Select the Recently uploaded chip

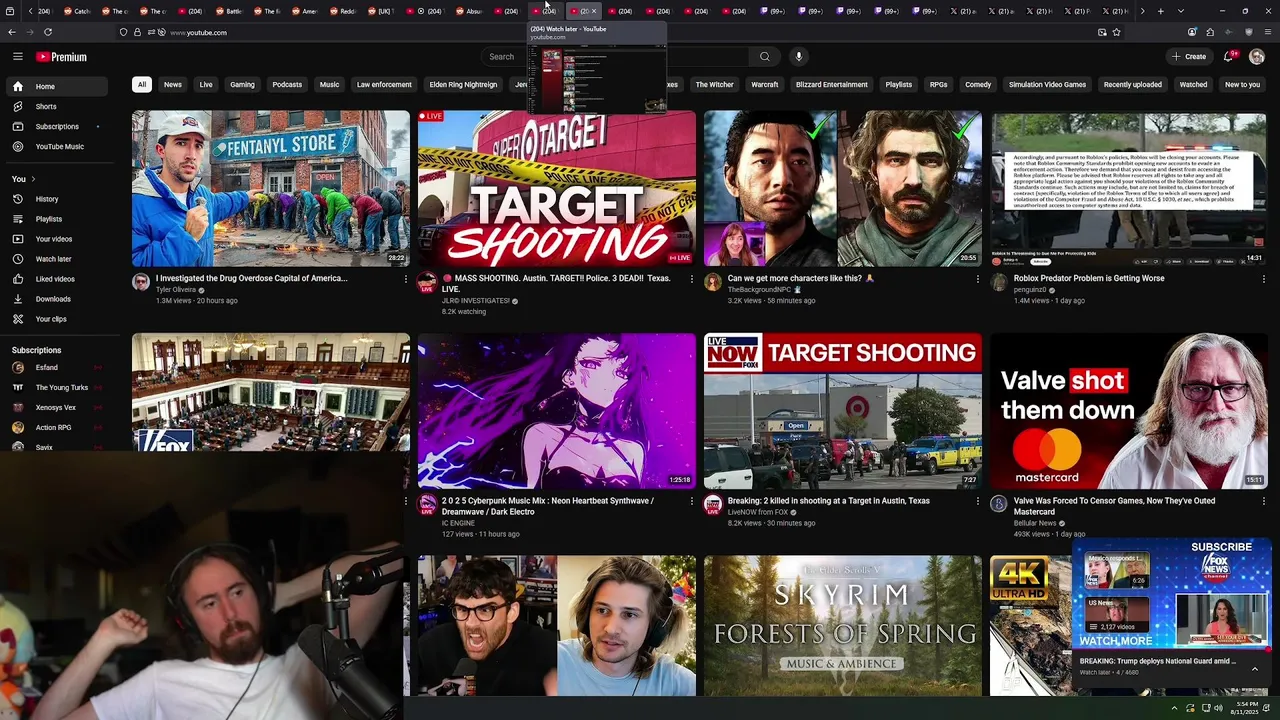1132,85
